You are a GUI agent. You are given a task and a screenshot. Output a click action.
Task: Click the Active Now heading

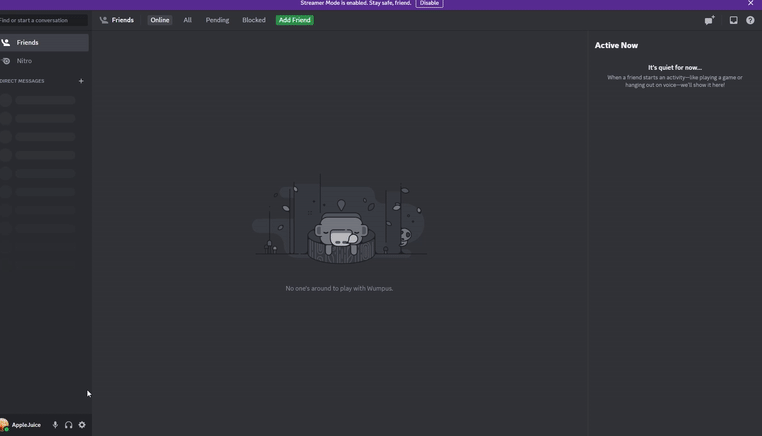pos(616,45)
